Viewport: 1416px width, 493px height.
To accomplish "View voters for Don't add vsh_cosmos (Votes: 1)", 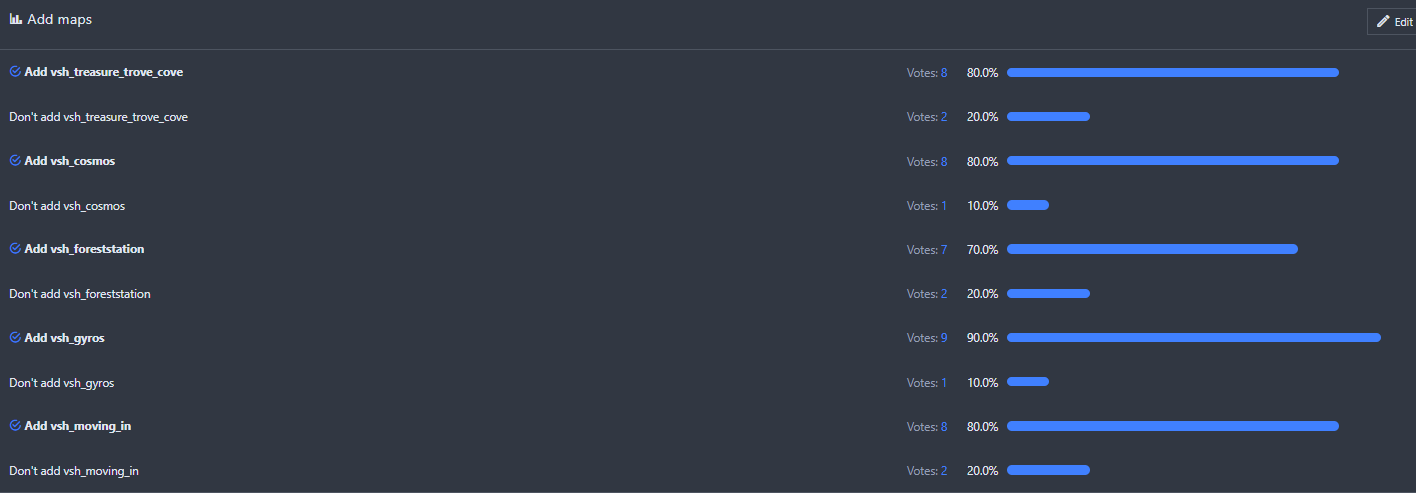I will pos(926,206).
